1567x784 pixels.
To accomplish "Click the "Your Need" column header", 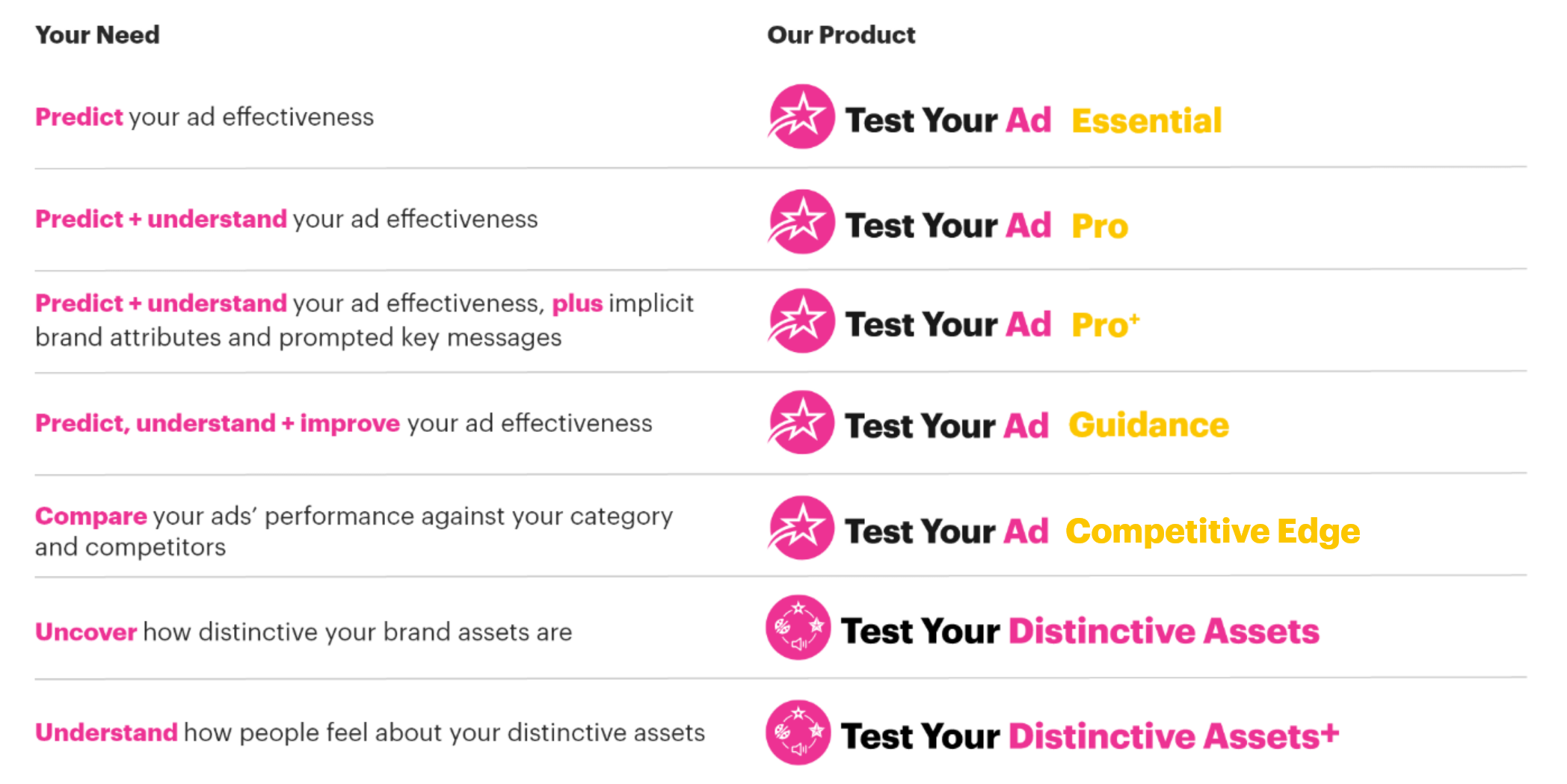I will 97,35.
